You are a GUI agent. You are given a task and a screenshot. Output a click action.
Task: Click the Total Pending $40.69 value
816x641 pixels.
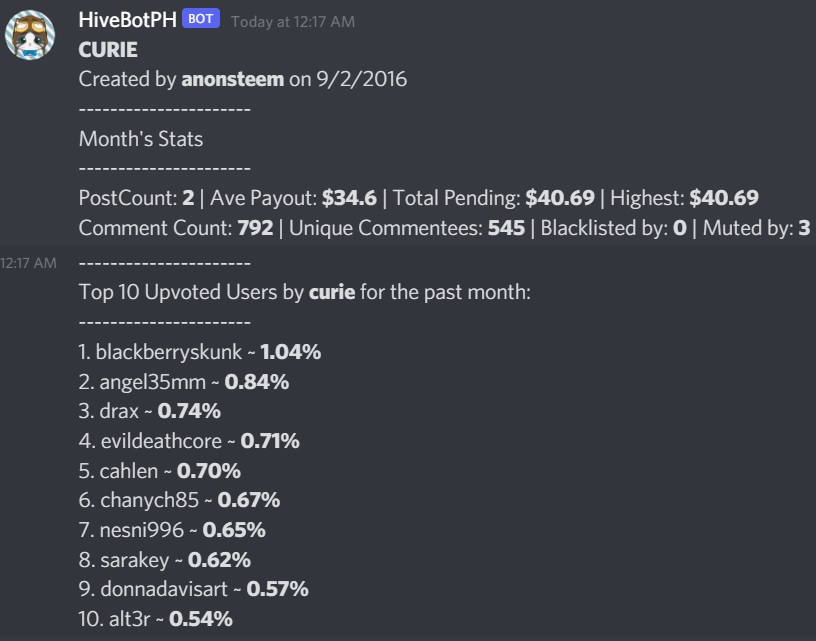[559, 198]
